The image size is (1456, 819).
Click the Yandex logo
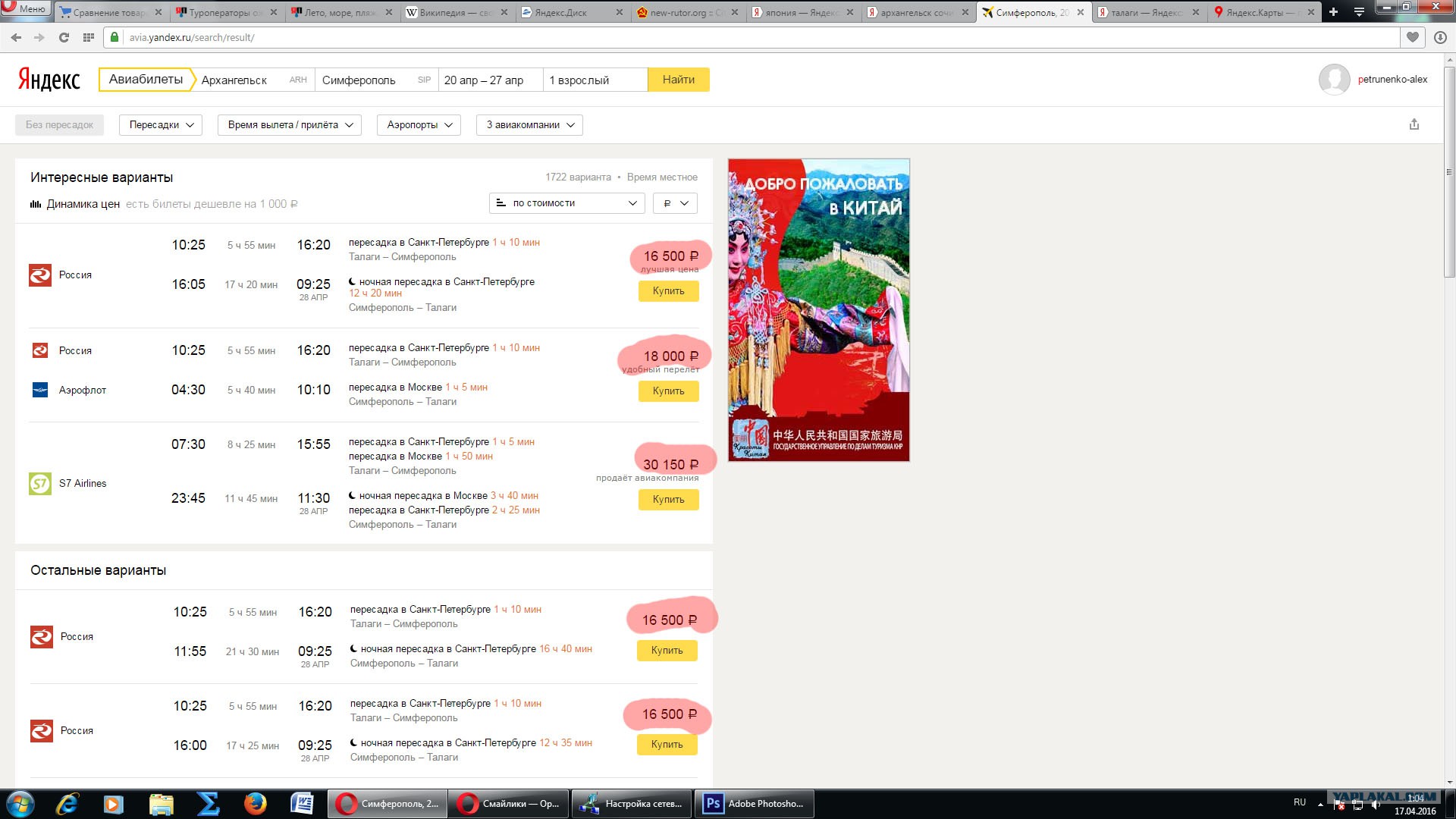[x=49, y=80]
